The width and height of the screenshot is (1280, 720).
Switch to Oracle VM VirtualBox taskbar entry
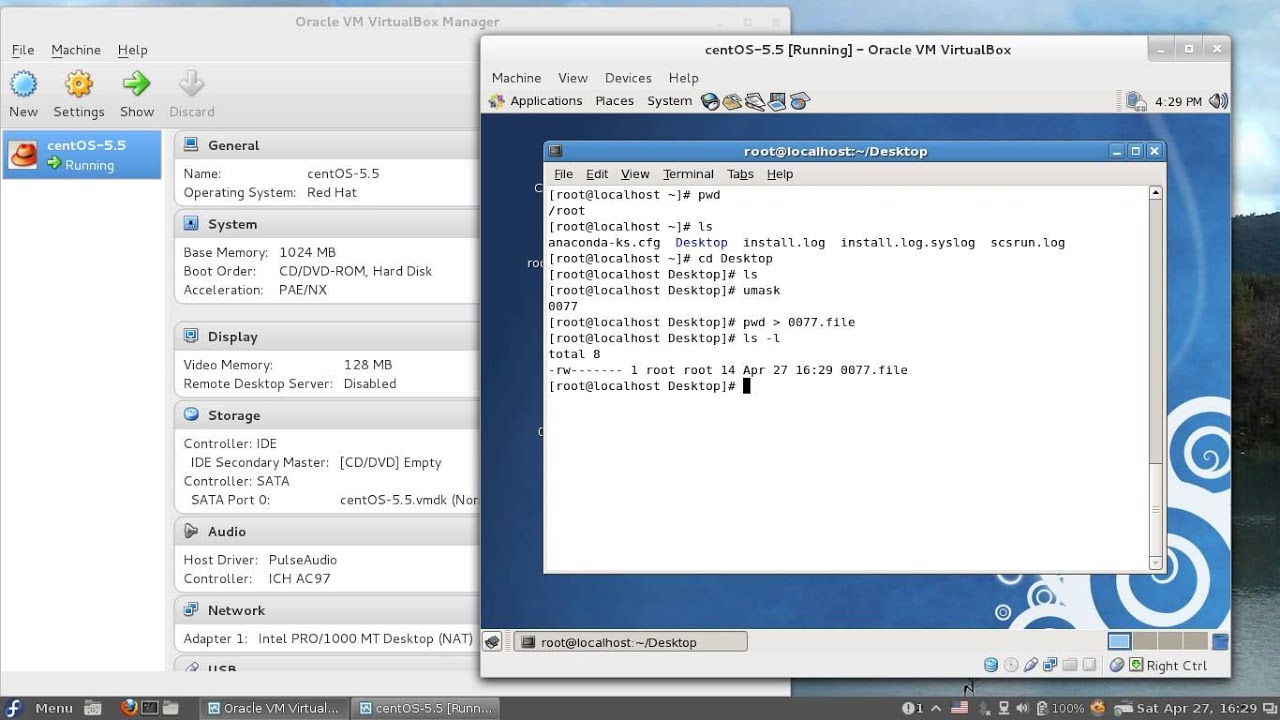click(275, 708)
